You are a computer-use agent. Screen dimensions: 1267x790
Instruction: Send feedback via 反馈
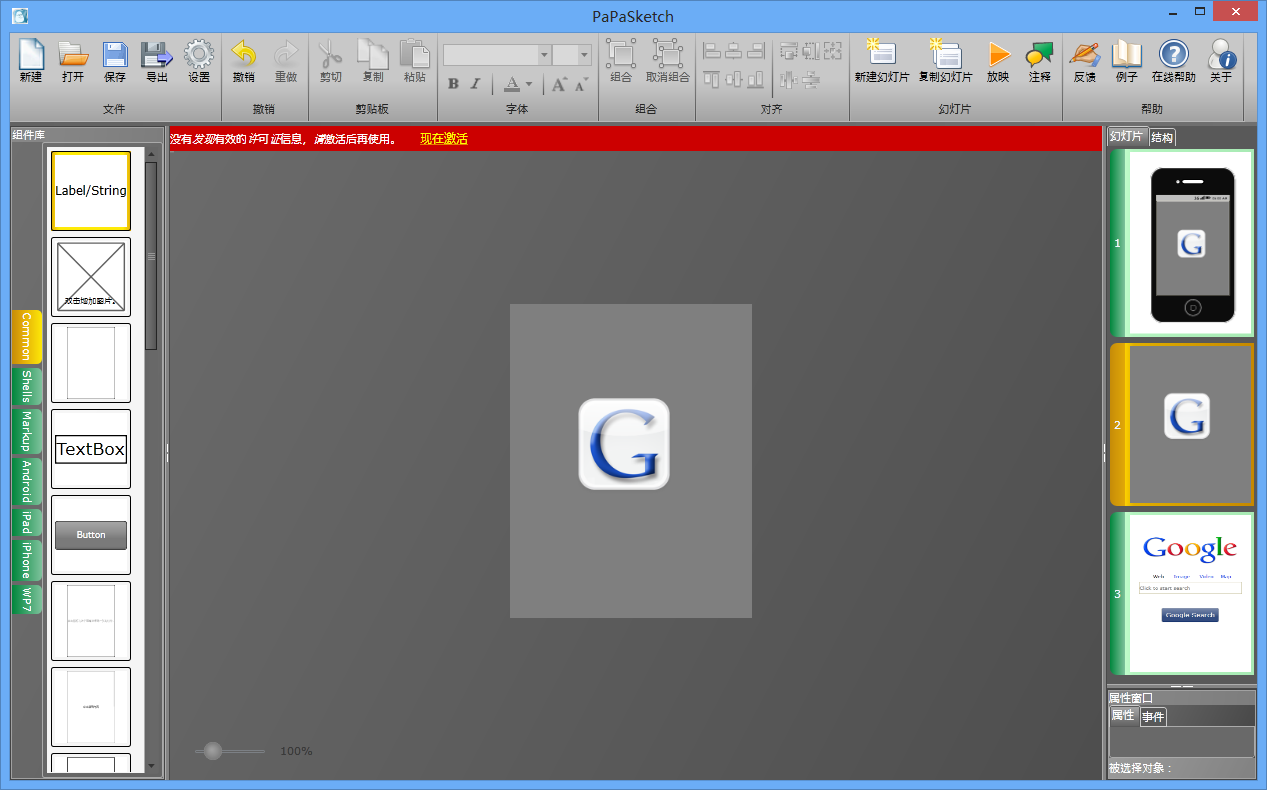[x=1084, y=61]
